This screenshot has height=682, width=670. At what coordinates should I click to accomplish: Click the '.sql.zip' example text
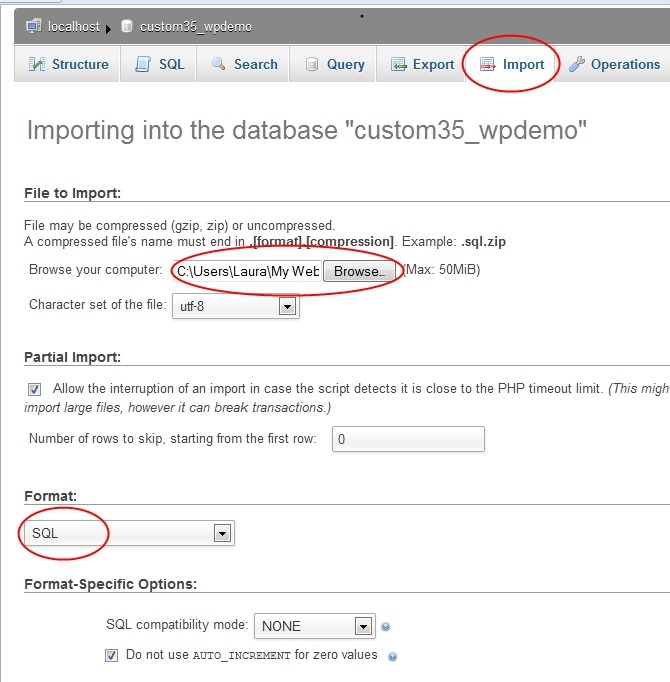tap(483, 241)
